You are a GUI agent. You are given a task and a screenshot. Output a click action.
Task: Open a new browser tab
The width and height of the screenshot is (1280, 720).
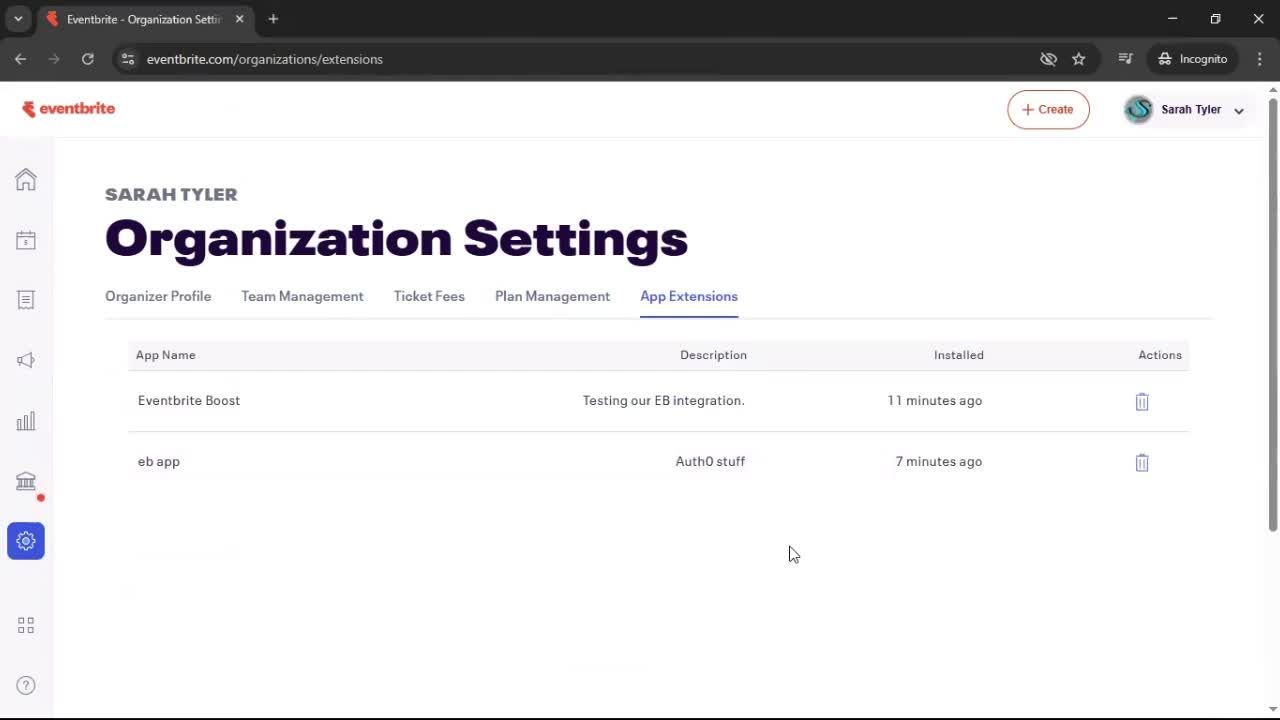(x=273, y=19)
